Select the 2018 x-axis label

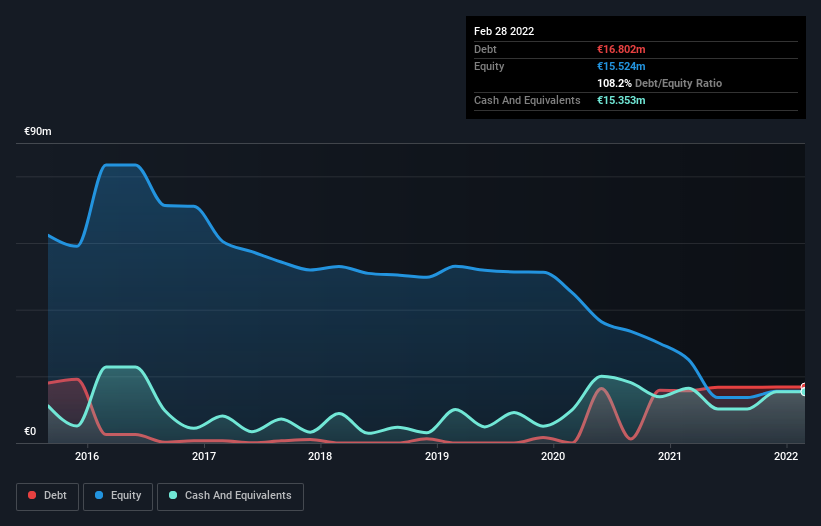pos(320,456)
